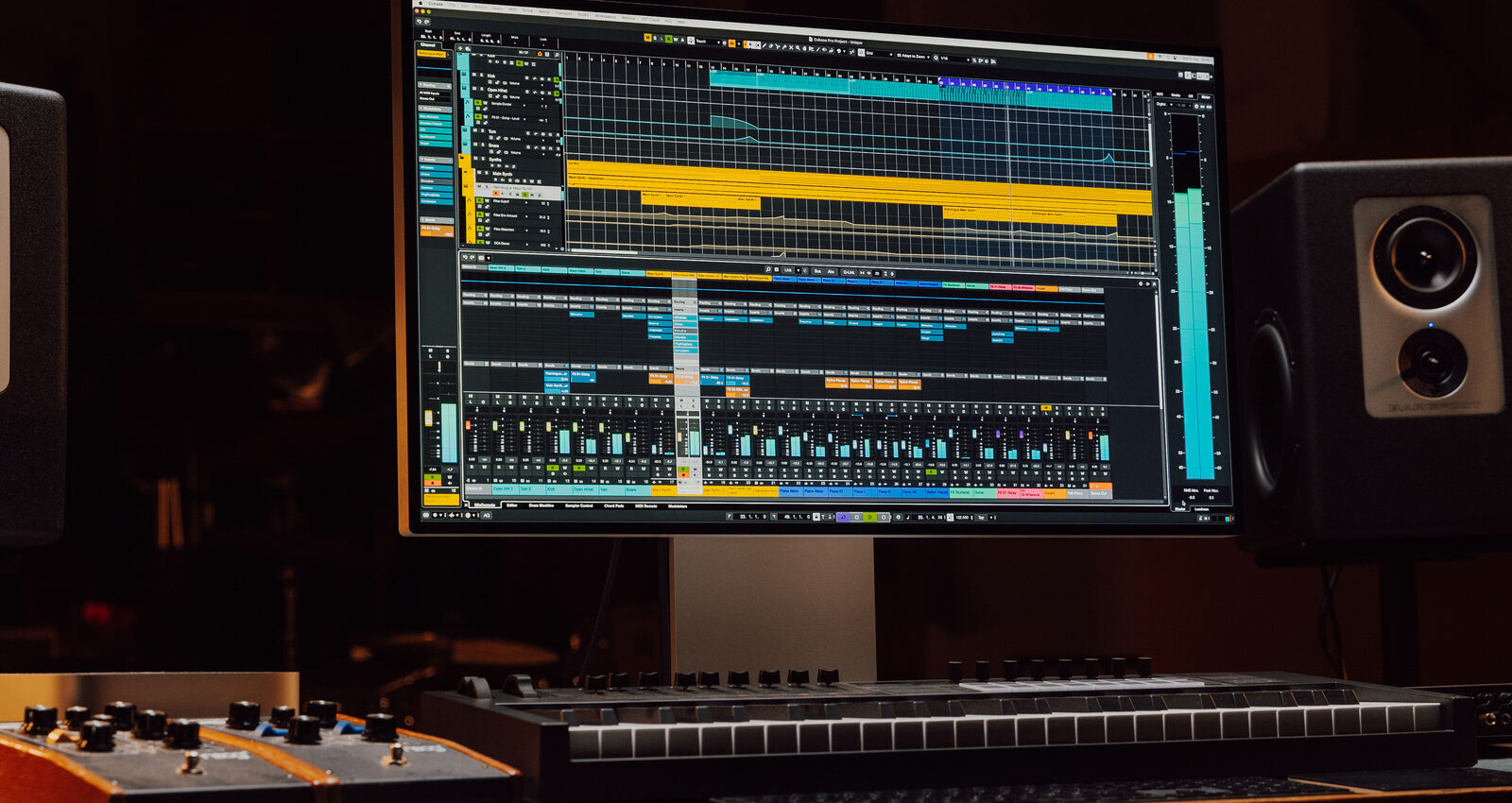Image resolution: width=1512 pixels, height=803 pixels.
Task: Click the 122.000 tempo field
Action: (x=962, y=518)
